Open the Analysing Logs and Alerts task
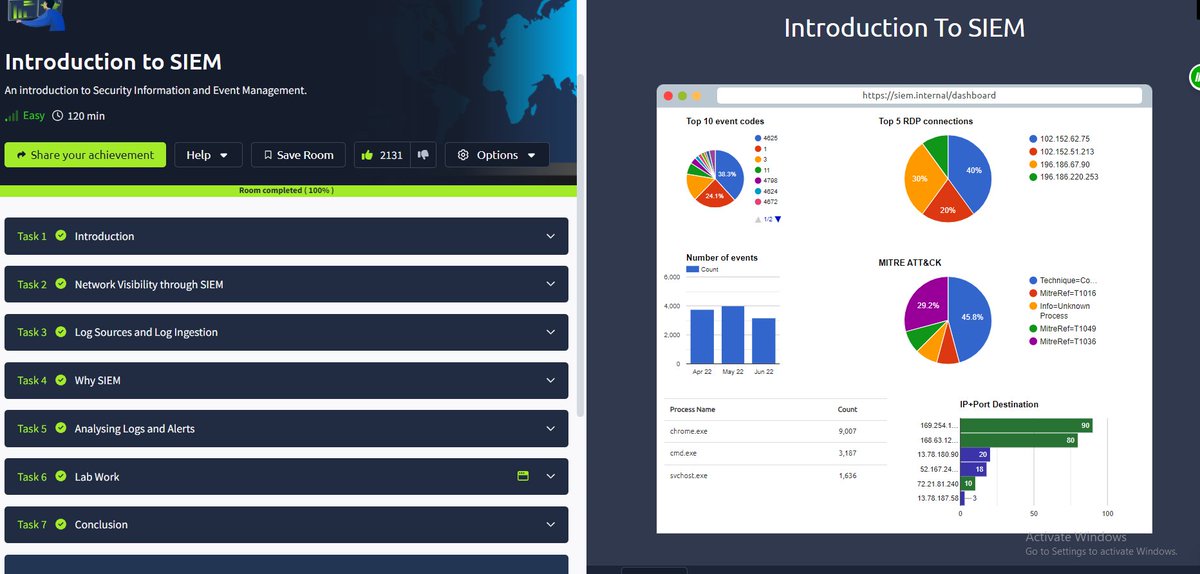The height and width of the screenshot is (574, 1200). [286, 428]
